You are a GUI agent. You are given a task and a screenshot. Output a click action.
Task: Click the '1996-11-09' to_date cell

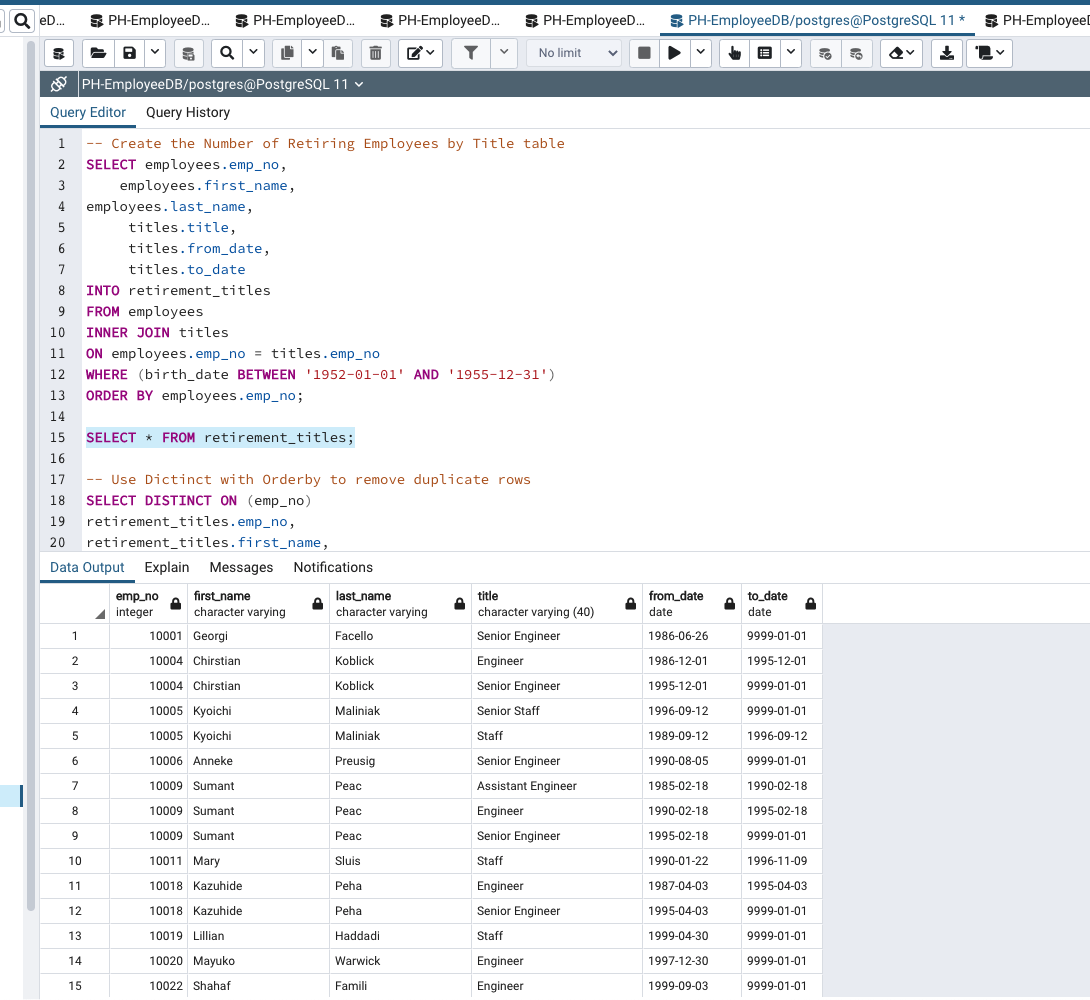coord(781,861)
